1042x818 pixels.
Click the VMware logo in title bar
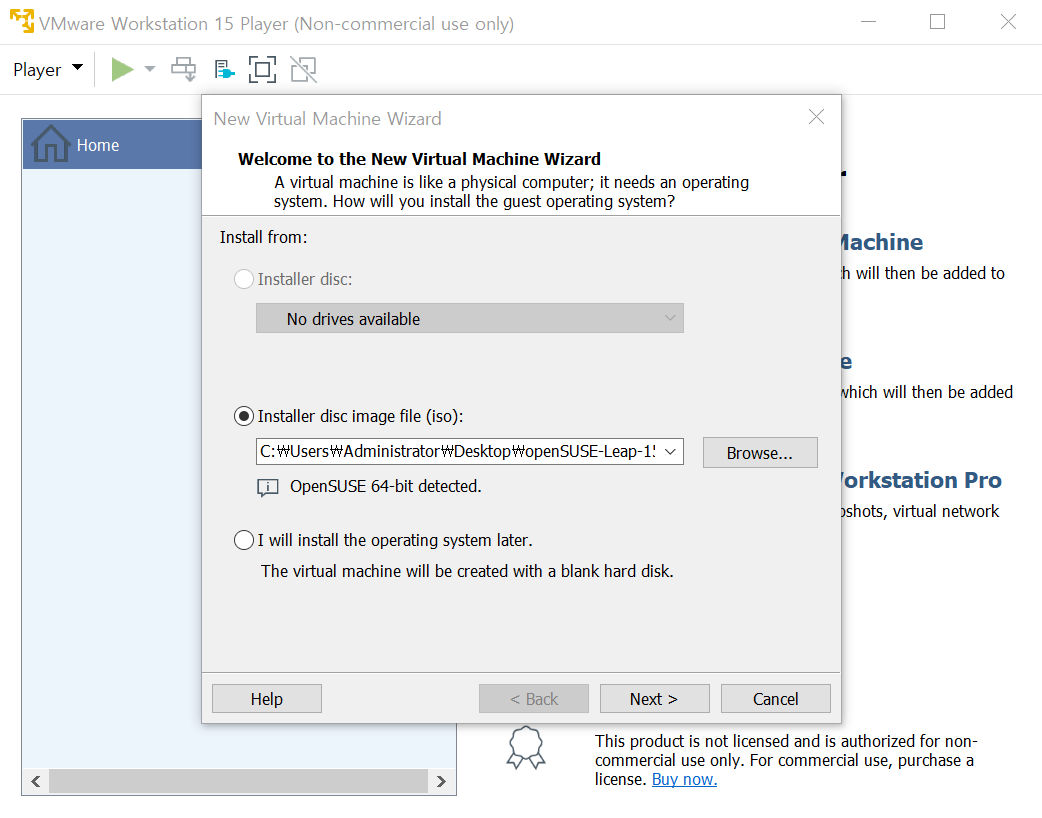(x=21, y=21)
